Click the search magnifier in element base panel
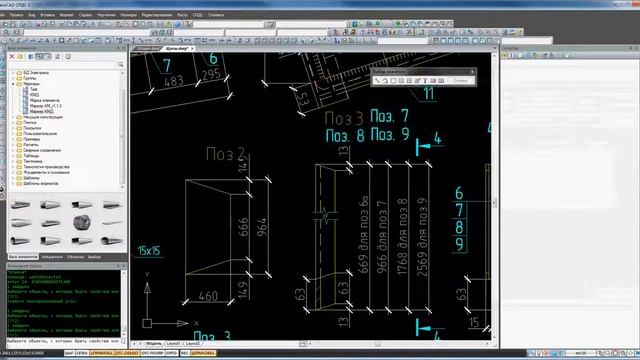 120,64
